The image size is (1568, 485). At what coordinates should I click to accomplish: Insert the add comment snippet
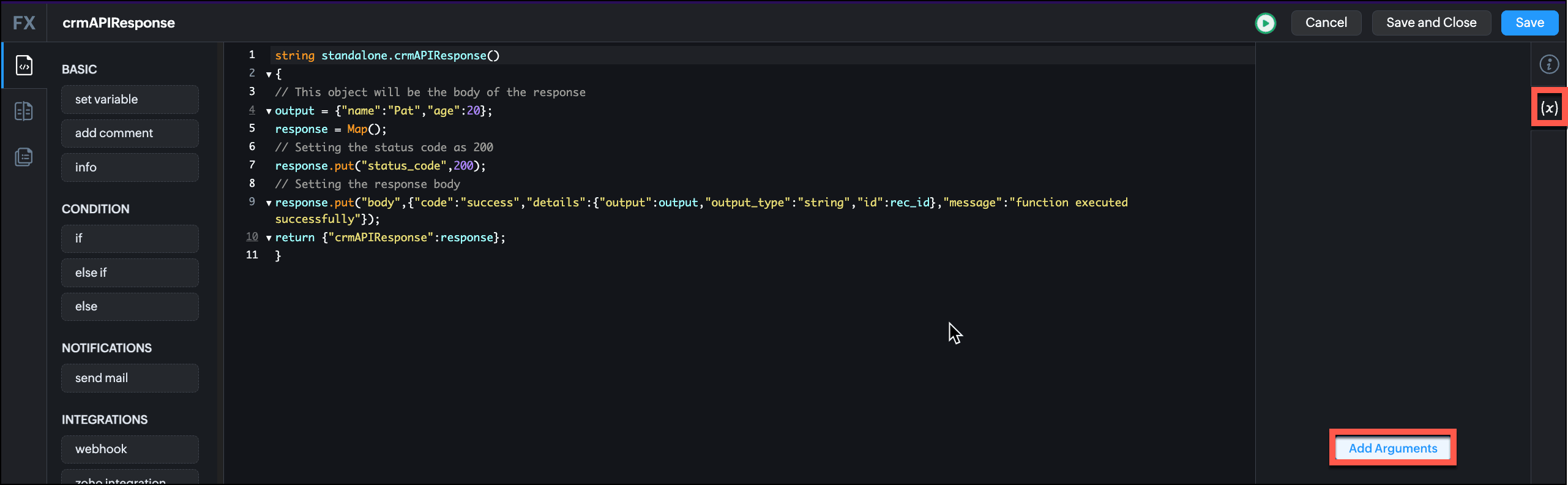130,133
